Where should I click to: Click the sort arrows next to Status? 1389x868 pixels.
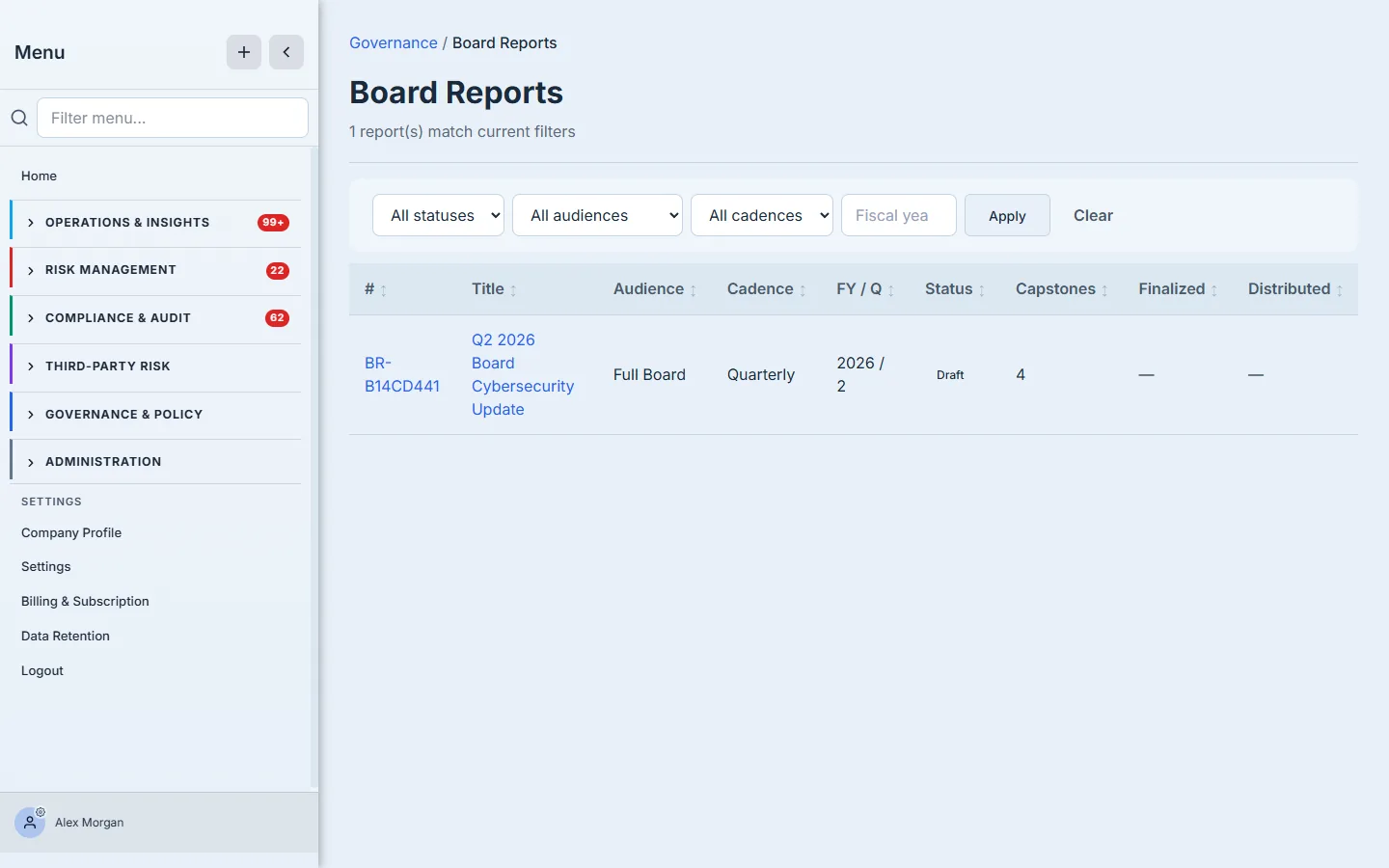(x=982, y=290)
